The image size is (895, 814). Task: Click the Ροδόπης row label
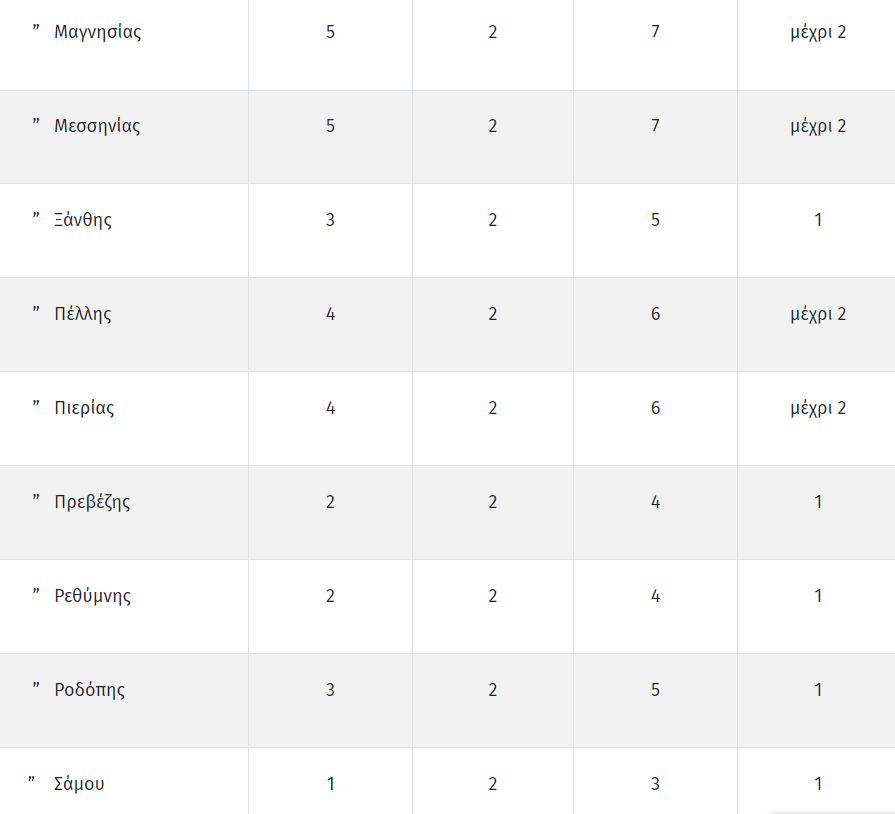pyautogui.click(x=90, y=690)
